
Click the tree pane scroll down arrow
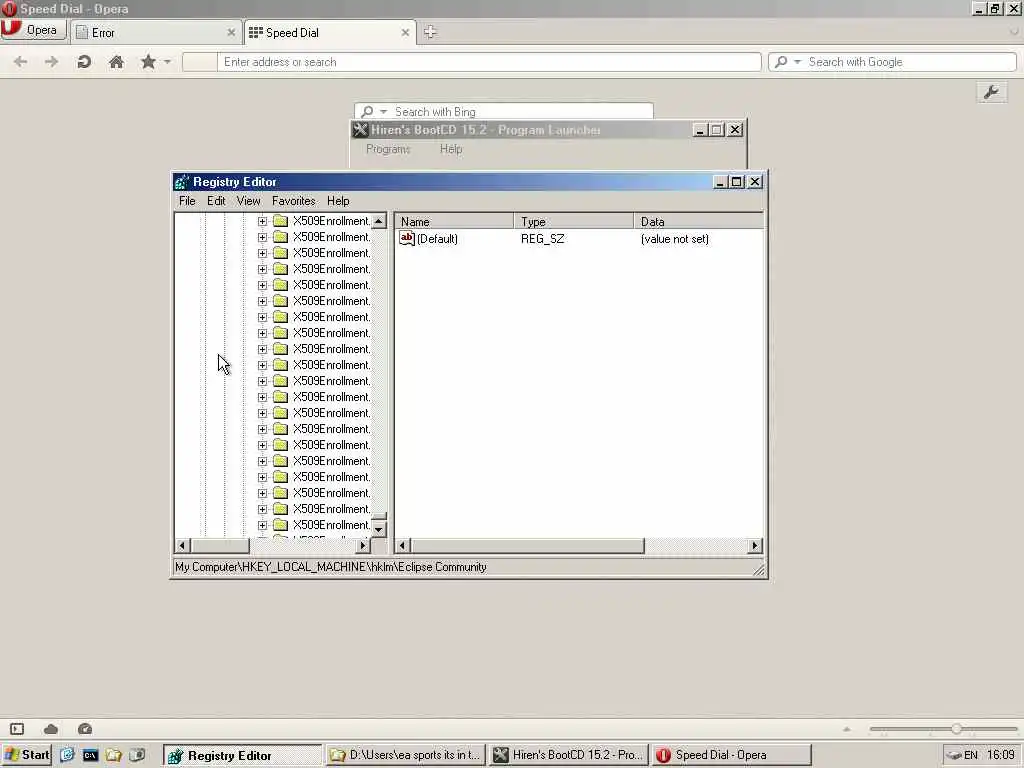pos(379,529)
